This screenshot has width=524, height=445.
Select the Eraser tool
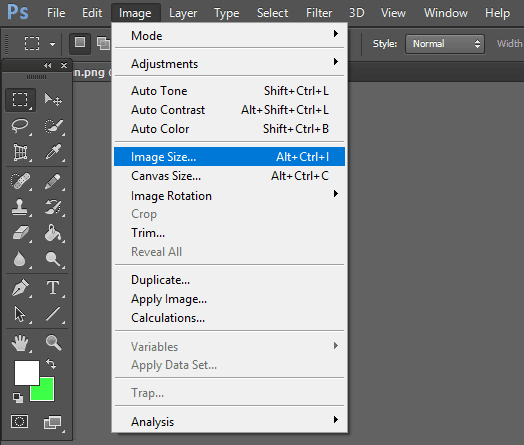pos(20,233)
